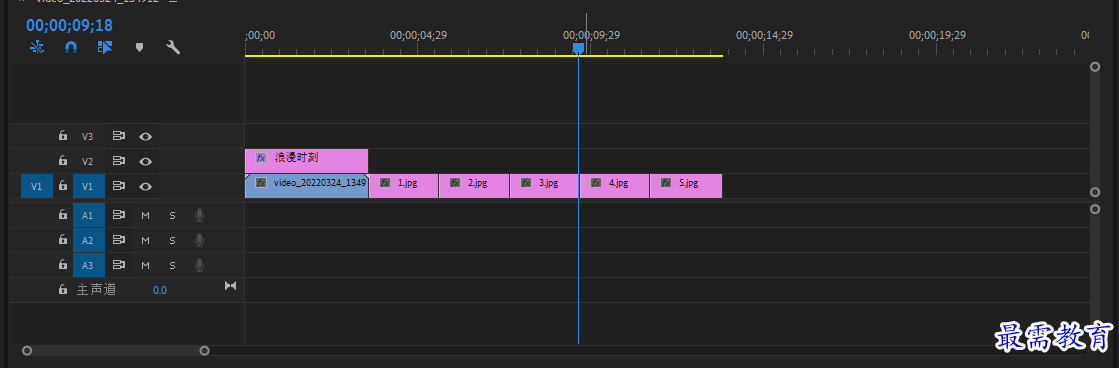Select the 浪漫时刻 title clip
Viewport: 1119px width, 368px height.
pyautogui.click(x=306, y=161)
